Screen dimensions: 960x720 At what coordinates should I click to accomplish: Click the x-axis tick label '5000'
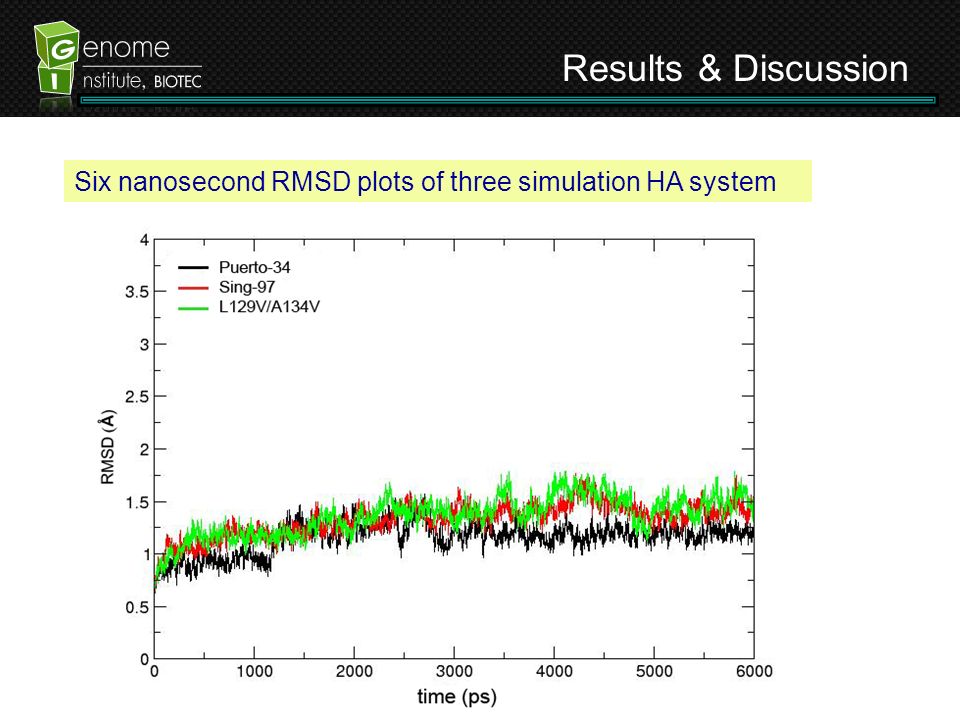click(654, 672)
